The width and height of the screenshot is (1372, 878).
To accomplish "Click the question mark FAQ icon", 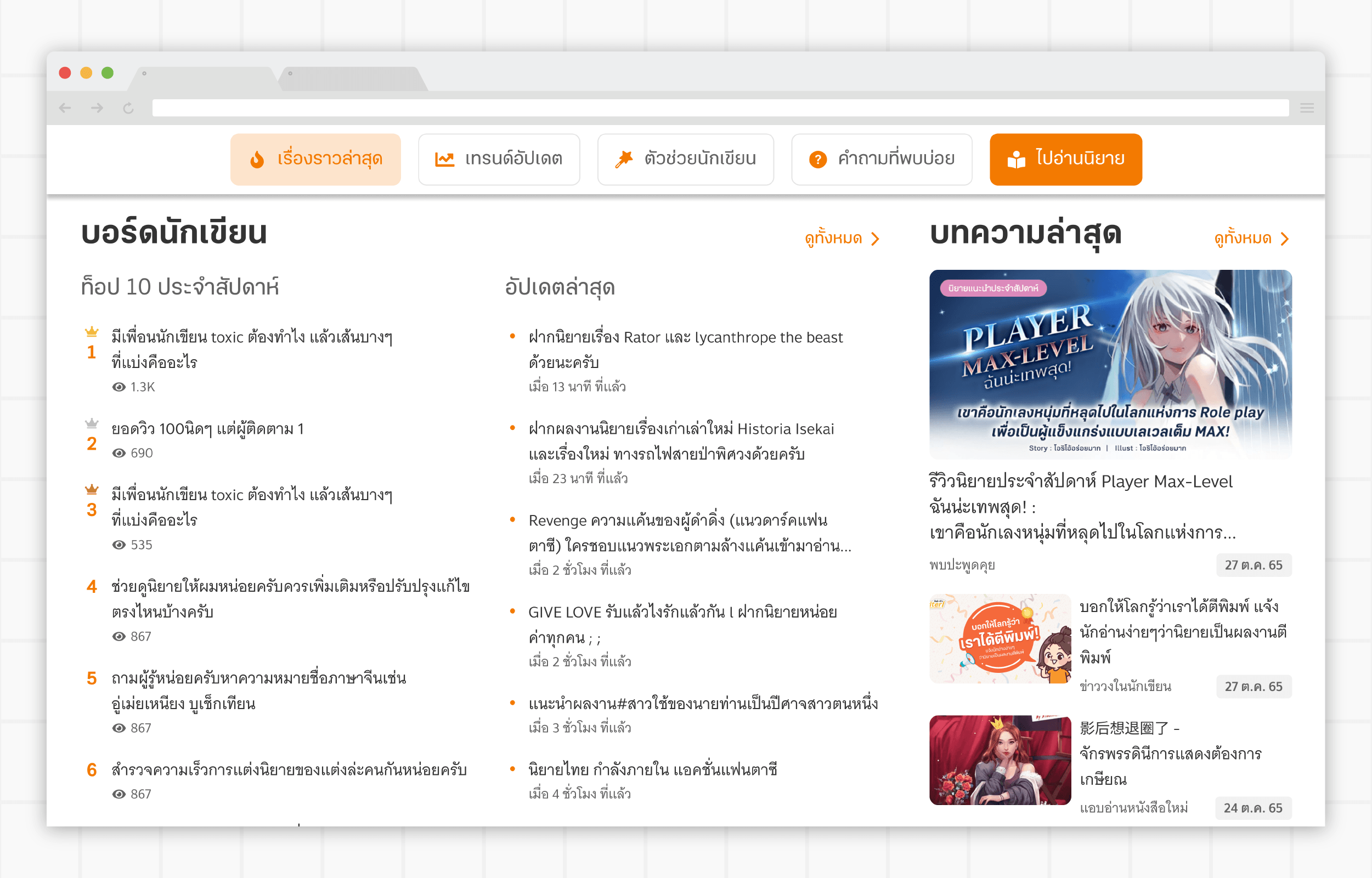I will [x=818, y=159].
